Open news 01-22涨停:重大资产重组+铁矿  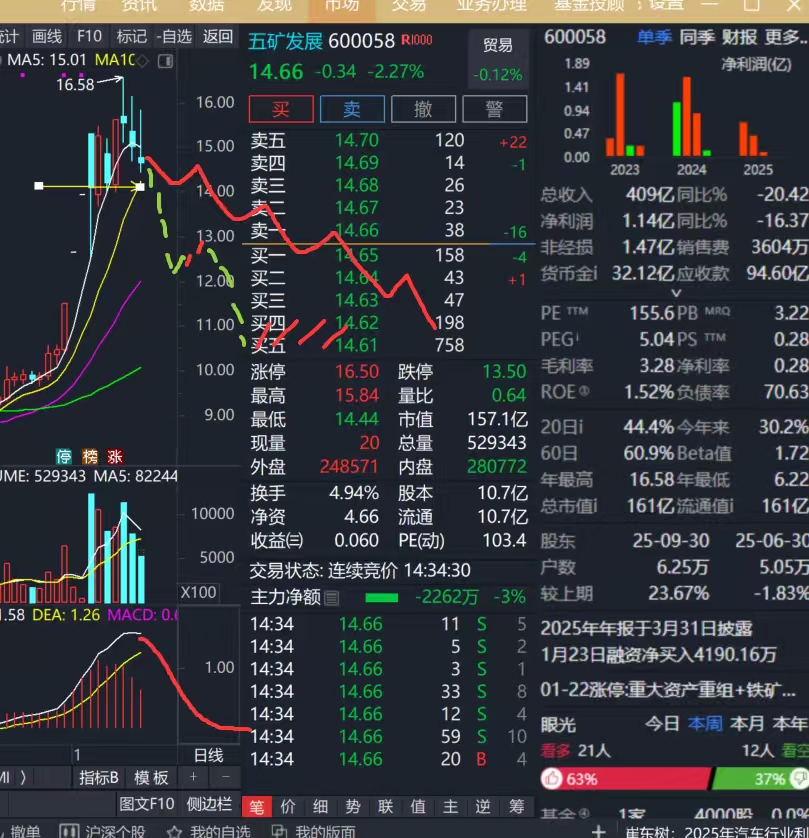[668, 690]
